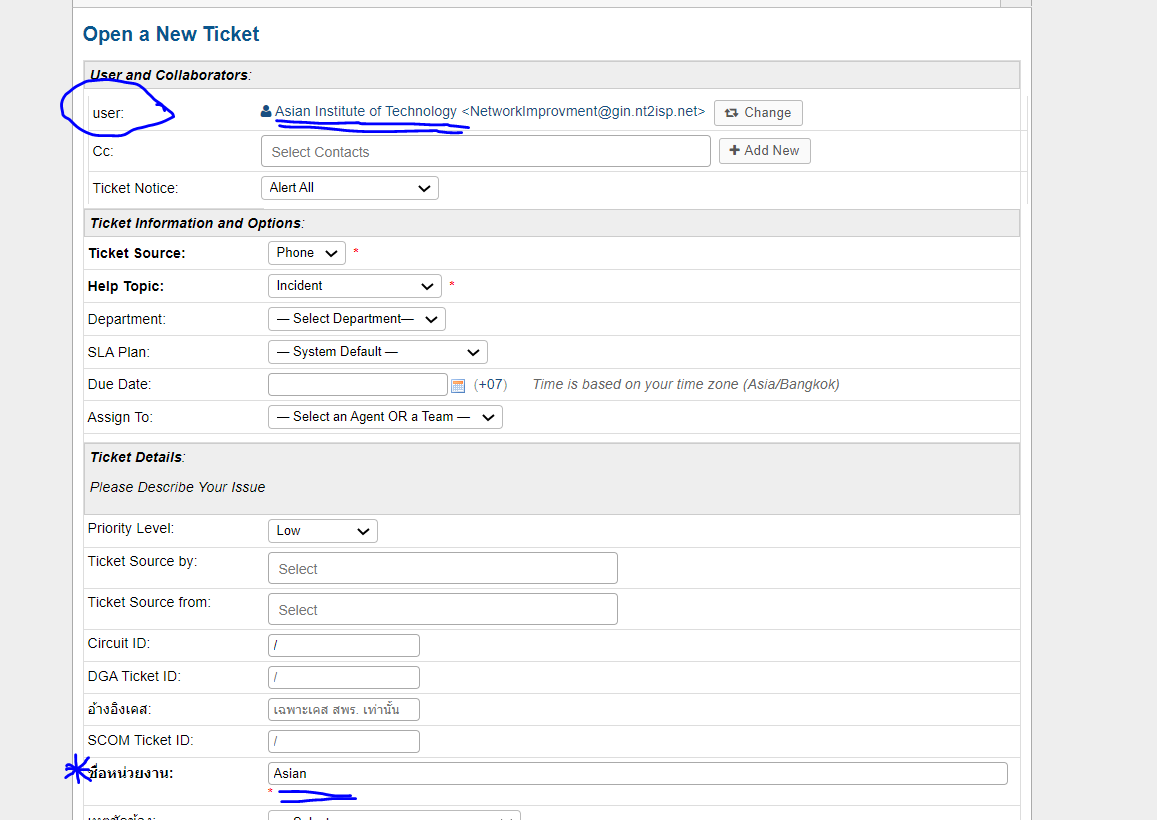Open the Assign To agent or team dropdown

pyautogui.click(x=385, y=417)
